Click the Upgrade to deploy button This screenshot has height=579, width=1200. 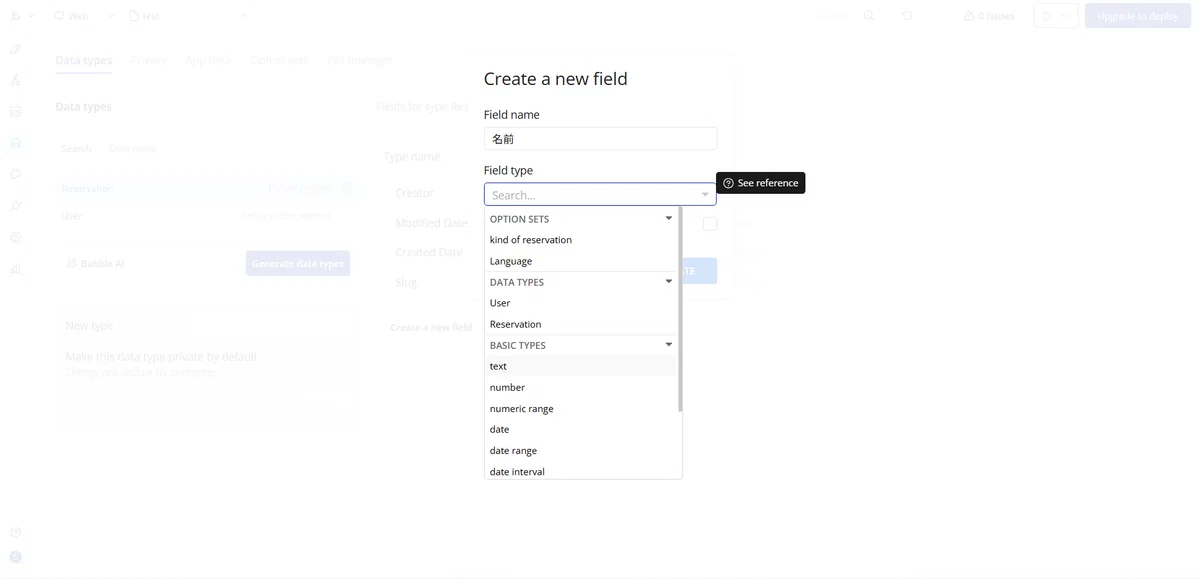click(x=1137, y=16)
